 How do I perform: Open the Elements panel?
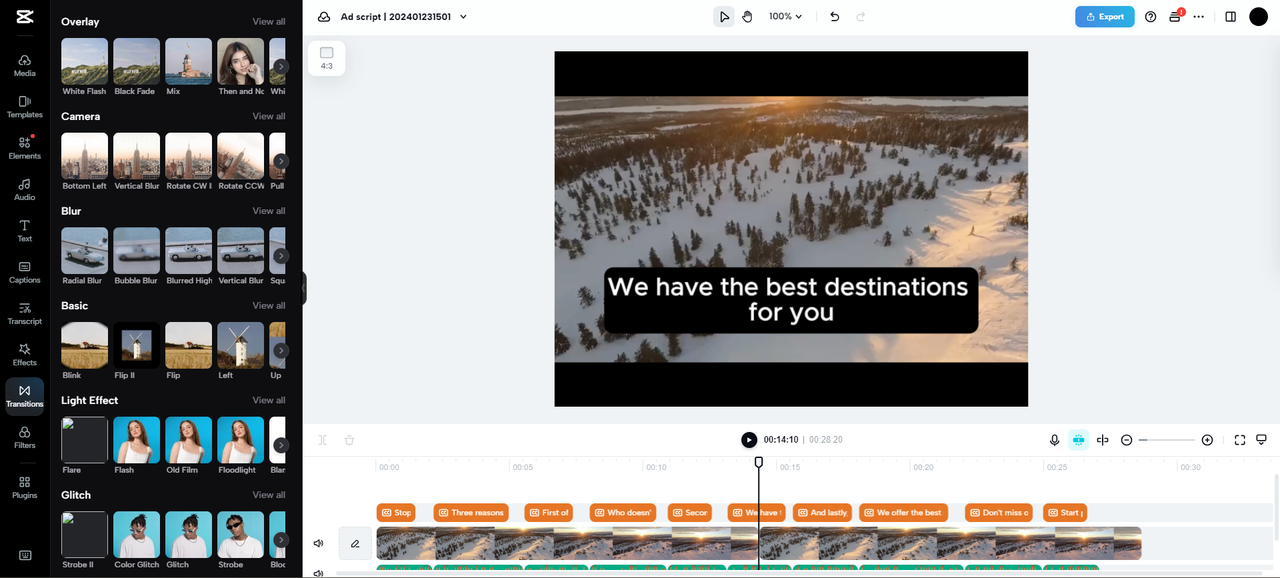point(25,148)
